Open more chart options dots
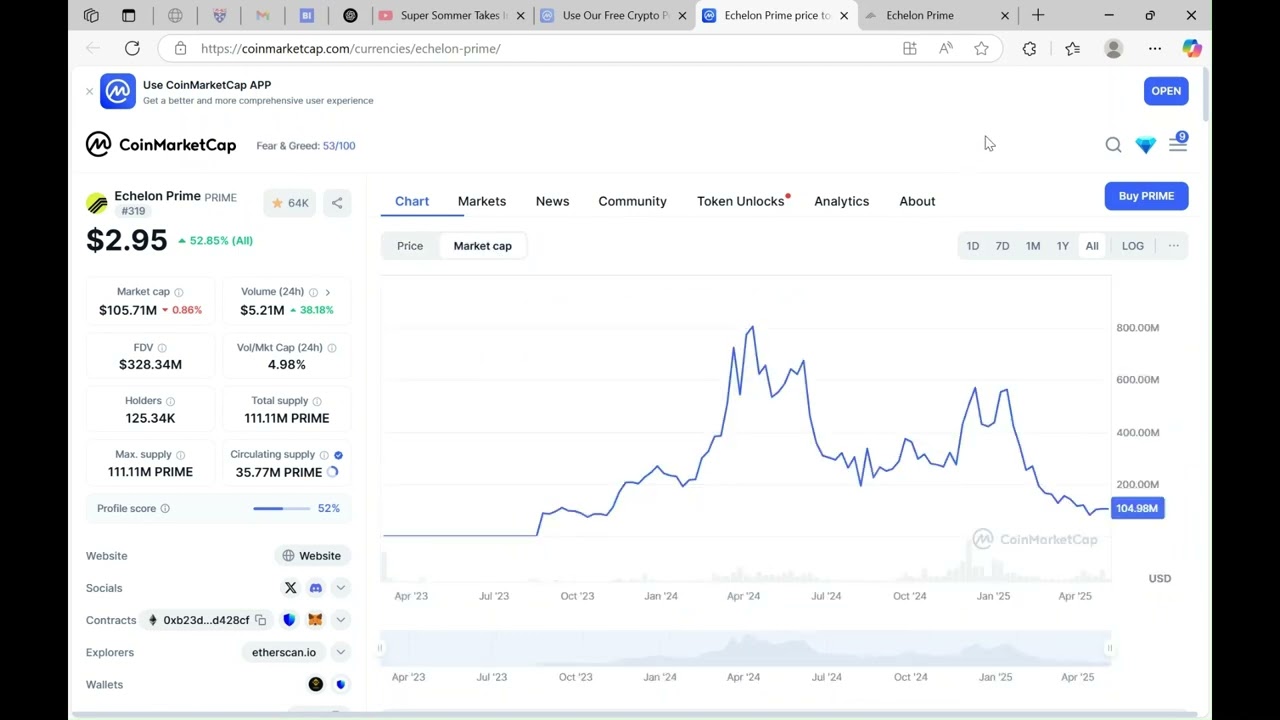This screenshot has height=720, width=1280. click(1174, 246)
